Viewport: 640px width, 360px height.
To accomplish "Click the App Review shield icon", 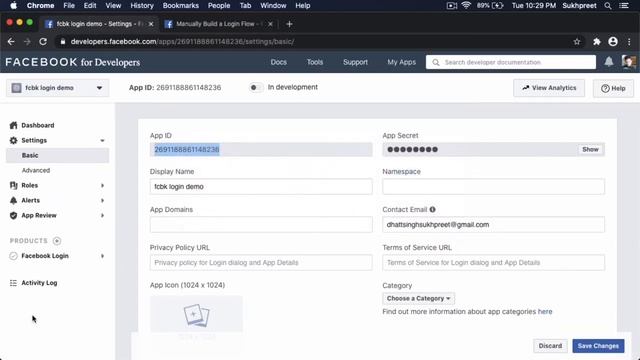I will click(x=13, y=216).
